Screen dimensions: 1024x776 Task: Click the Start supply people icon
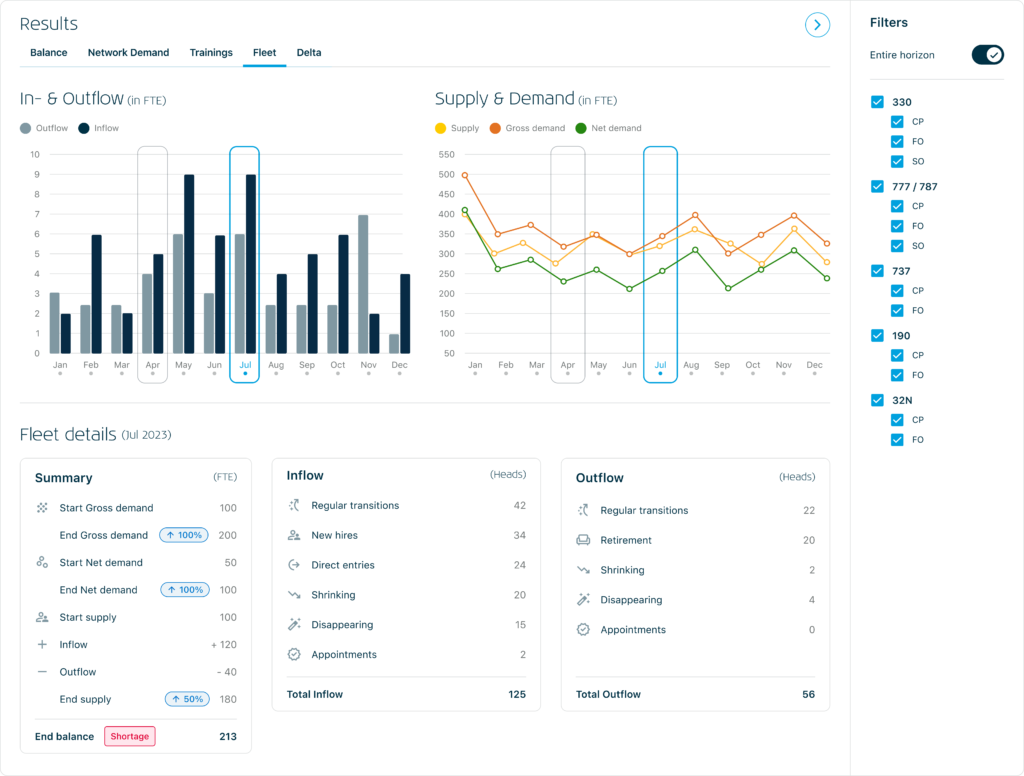[42, 617]
